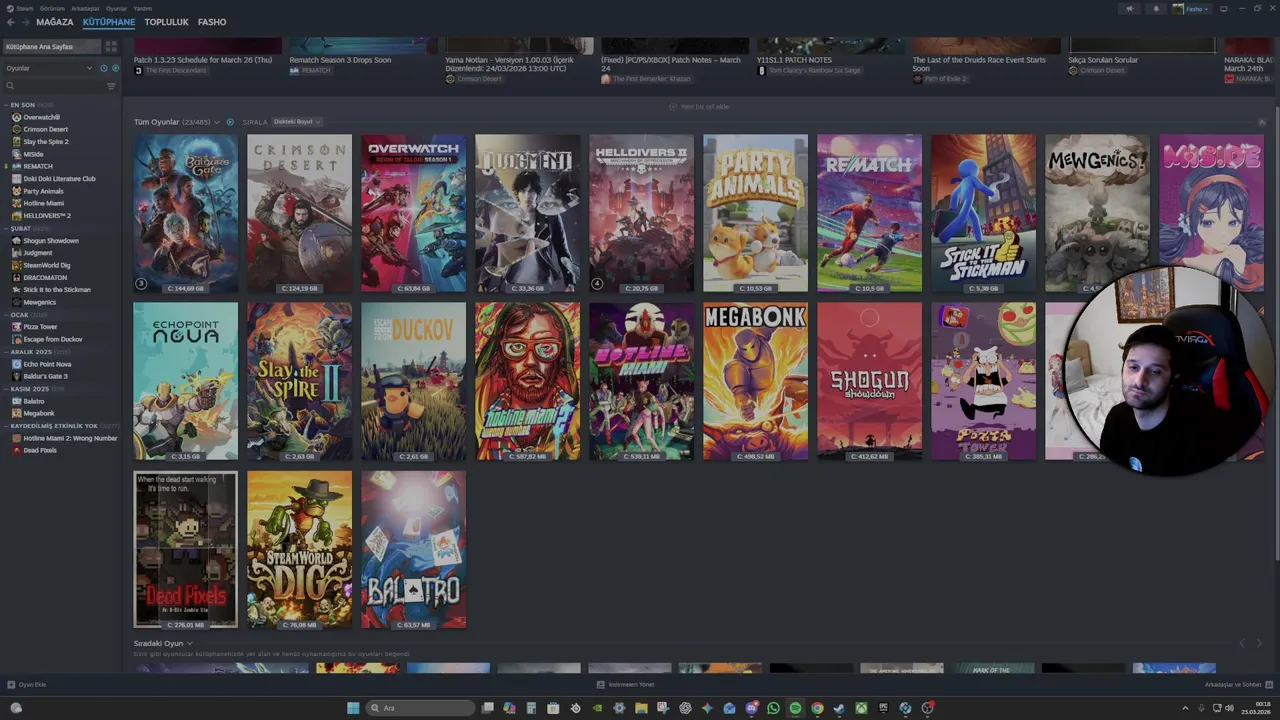Toggle the ready-to-play filter in sidebar
Viewport: 1280px width, 720px height.
[x=115, y=68]
